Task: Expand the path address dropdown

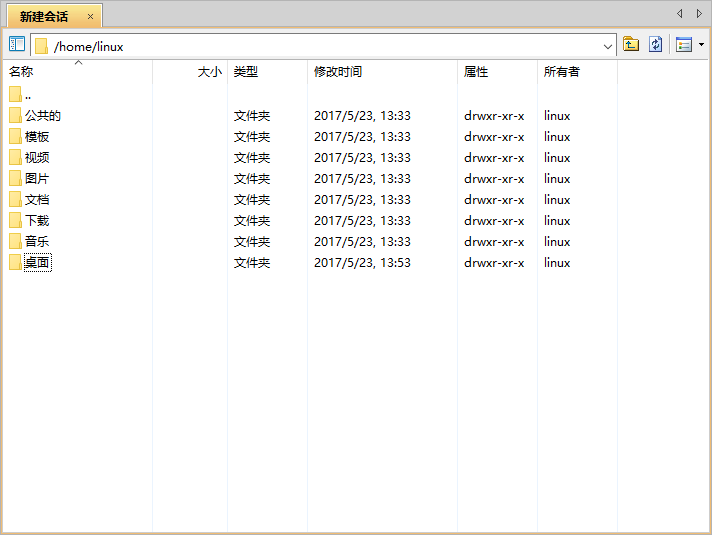Action: pyautogui.click(x=608, y=46)
